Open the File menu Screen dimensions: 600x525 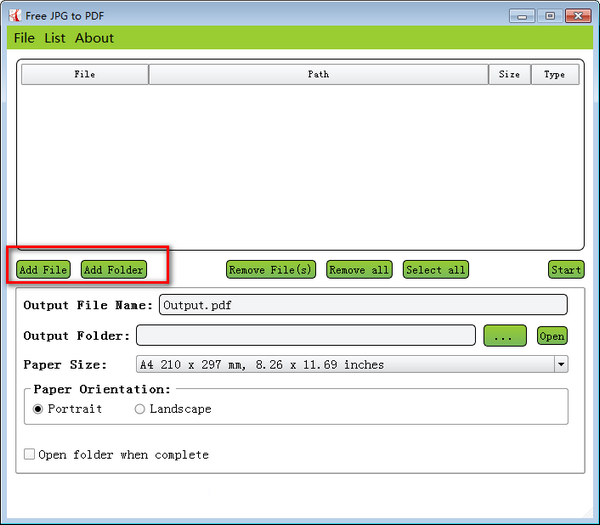click(24, 38)
